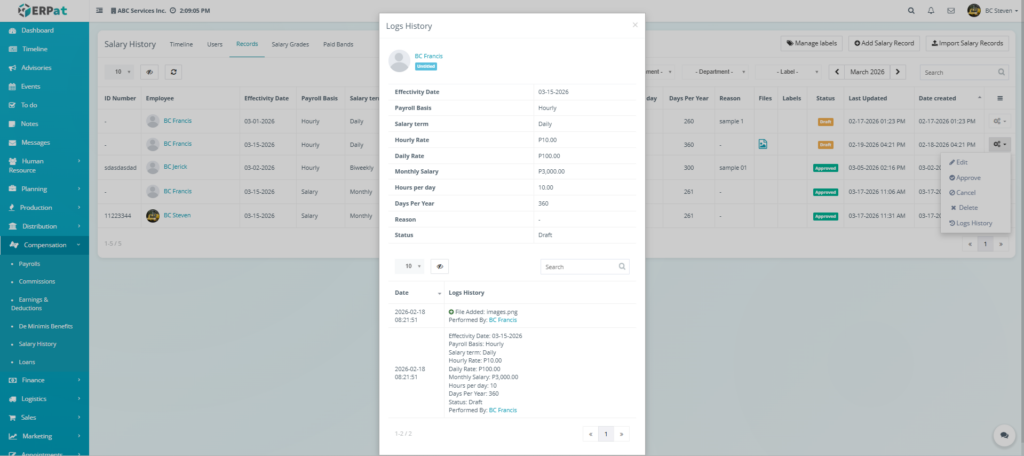Click the chat bubble icon at bottom right
The image size is (1024, 456).
[x=1001, y=435]
